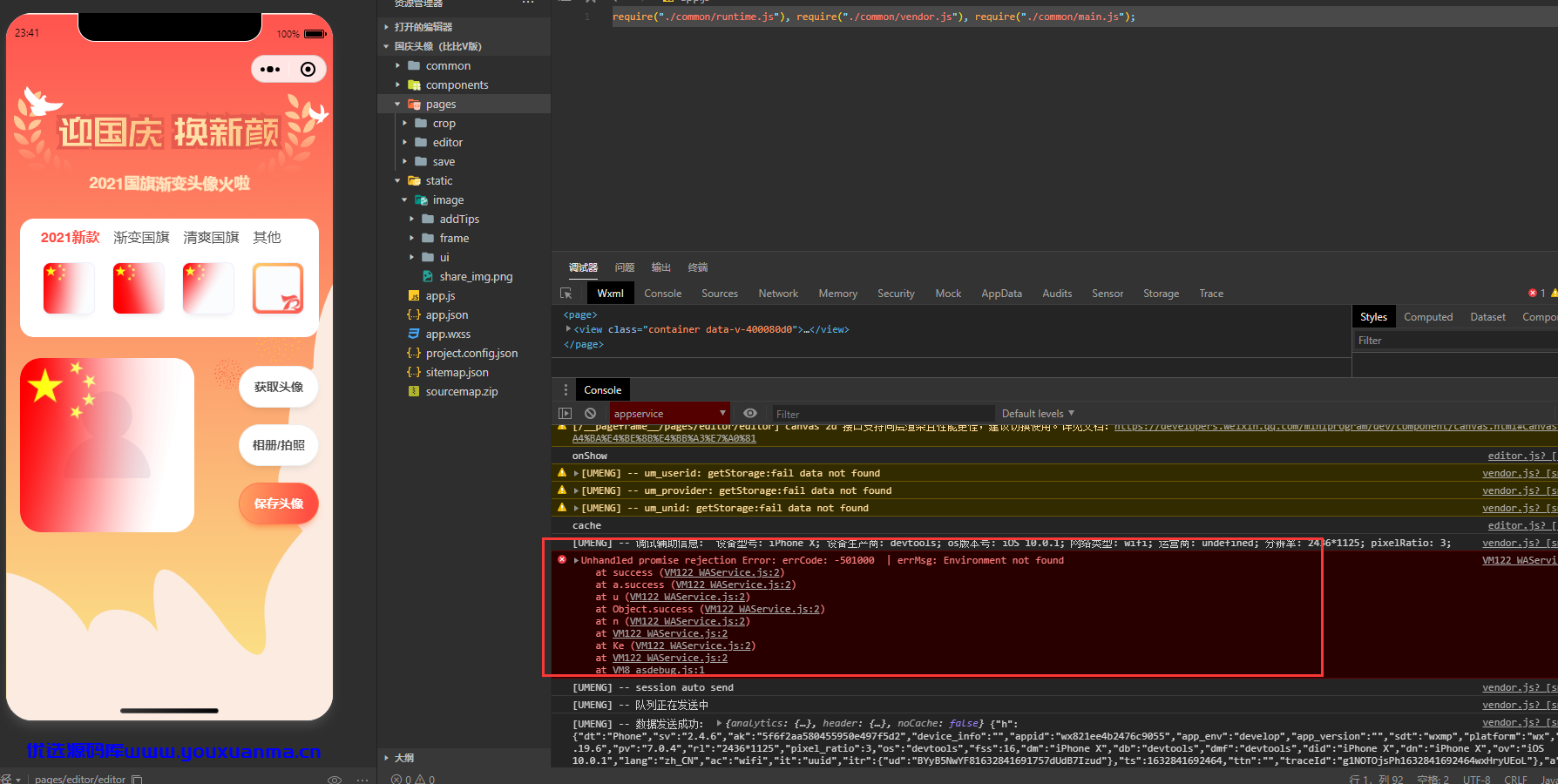
Task: Click the 保存头像 button
Action: 279,504
